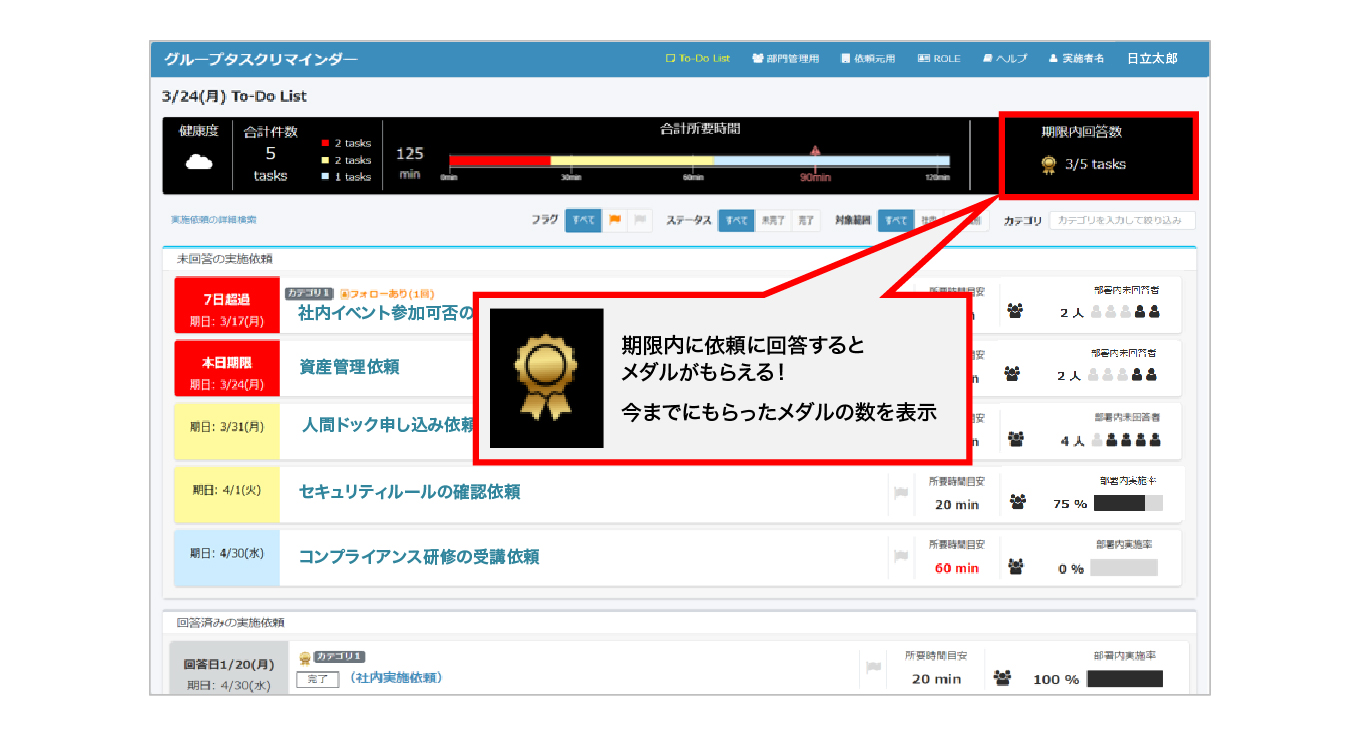Click the 90min warning marker on time bar
The height and width of the screenshot is (738, 1358).
815,152
